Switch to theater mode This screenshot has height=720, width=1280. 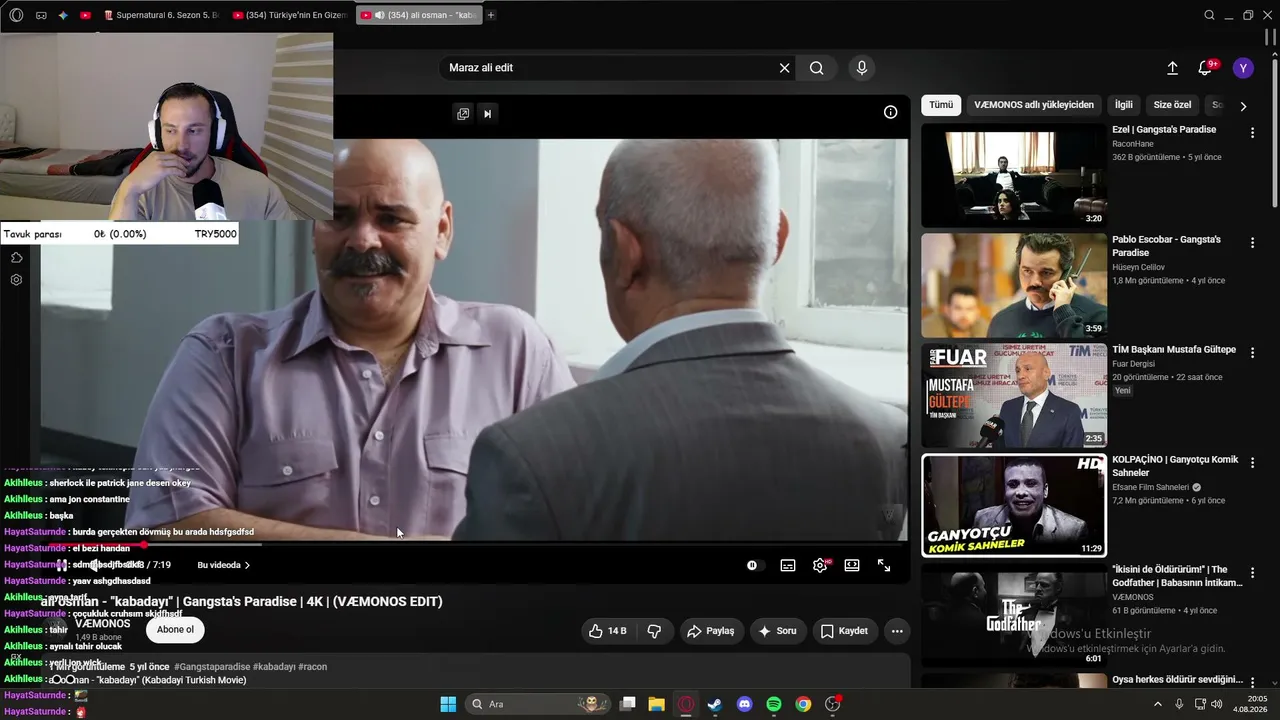pyautogui.click(x=852, y=565)
